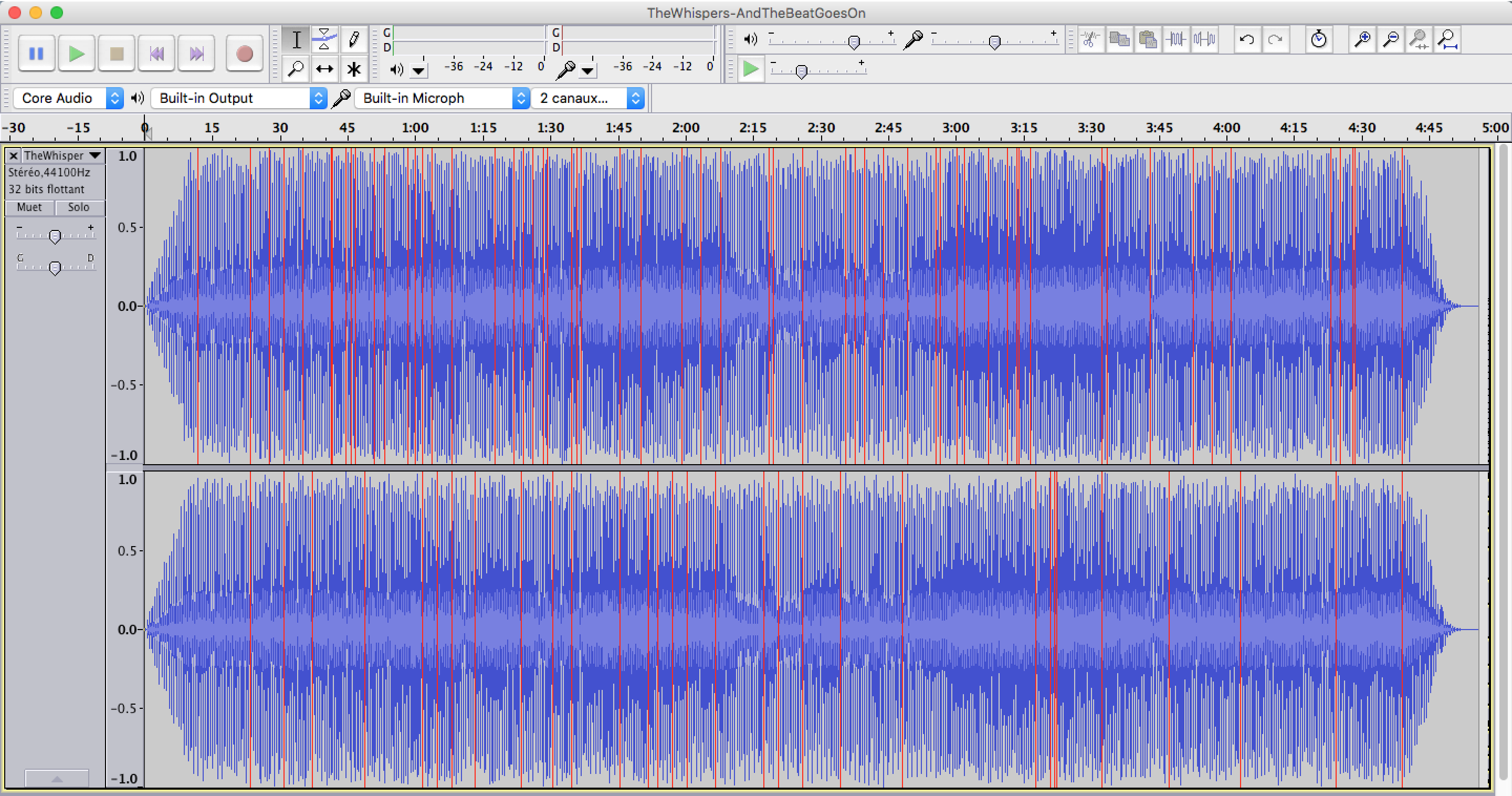The width and height of the screenshot is (1512, 796).
Task: Click the Copy icon in edit toolbar
Action: (x=1119, y=40)
